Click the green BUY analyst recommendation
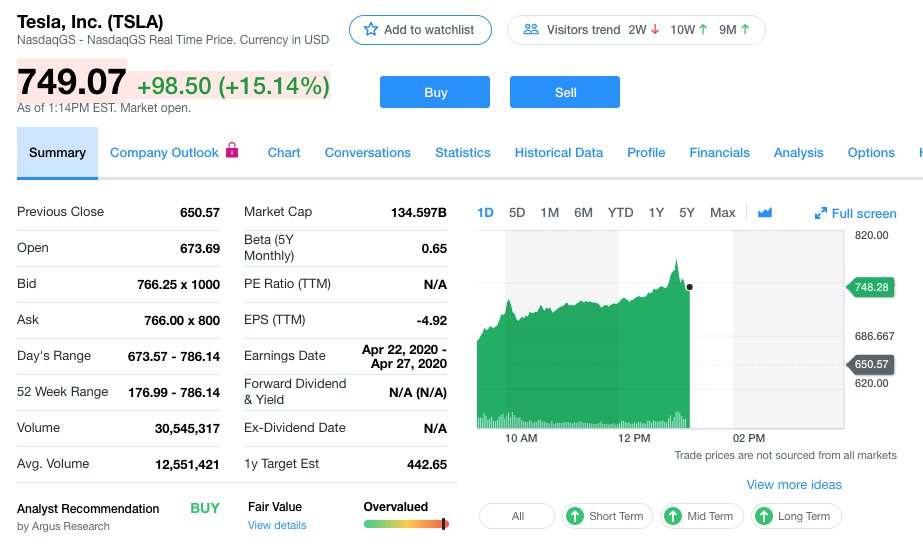 tap(205, 508)
